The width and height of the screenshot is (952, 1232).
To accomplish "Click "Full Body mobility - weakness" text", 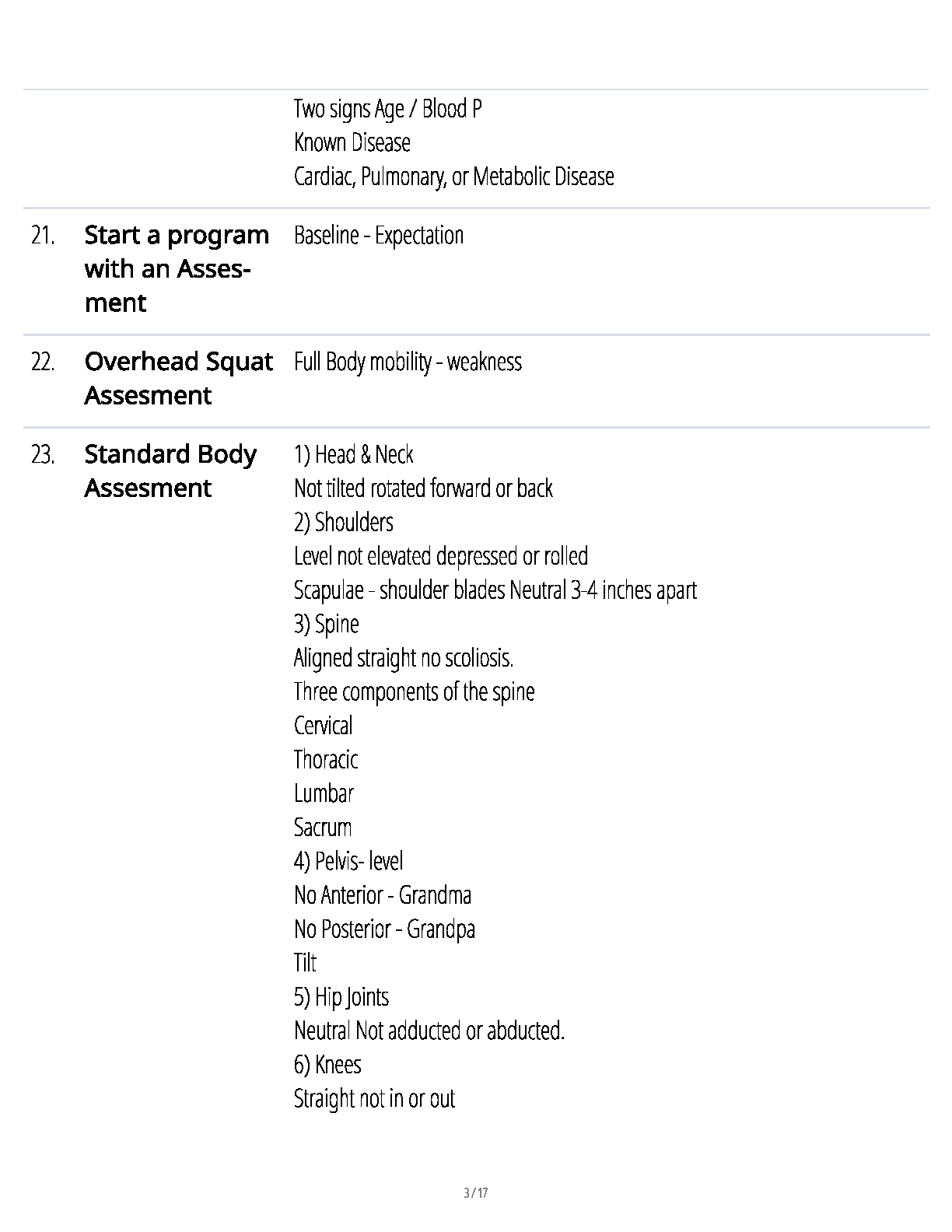I will coord(408,362).
